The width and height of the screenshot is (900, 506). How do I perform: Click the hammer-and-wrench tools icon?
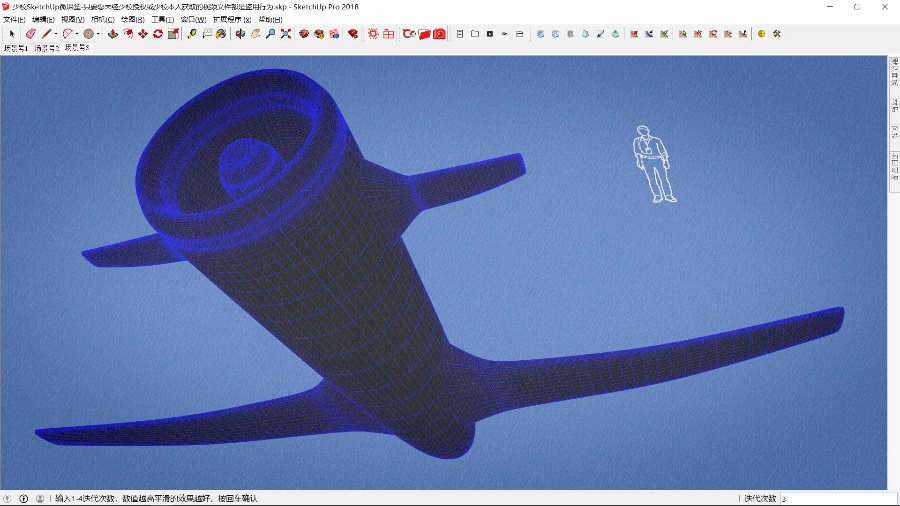pyautogui.click(x=777, y=34)
